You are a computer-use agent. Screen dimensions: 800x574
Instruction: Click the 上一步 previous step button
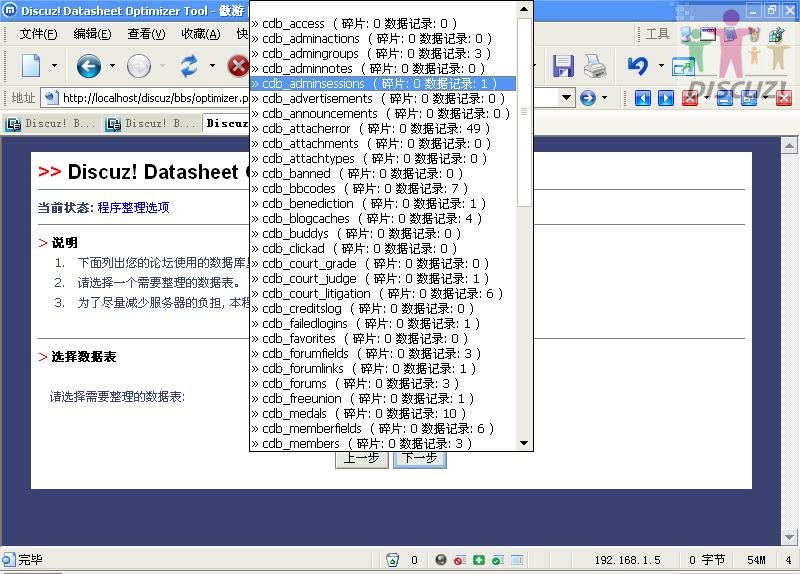pyautogui.click(x=362, y=458)
